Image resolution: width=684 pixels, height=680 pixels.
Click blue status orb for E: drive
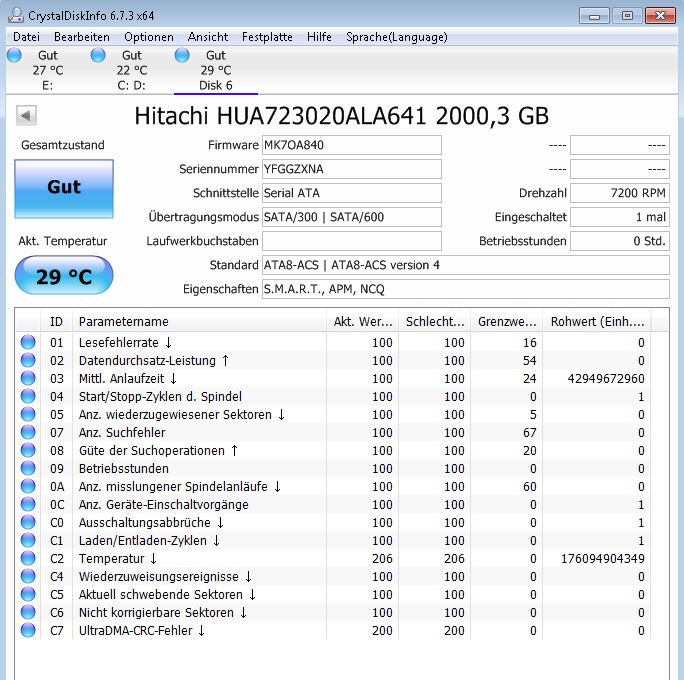coord(14,55)
